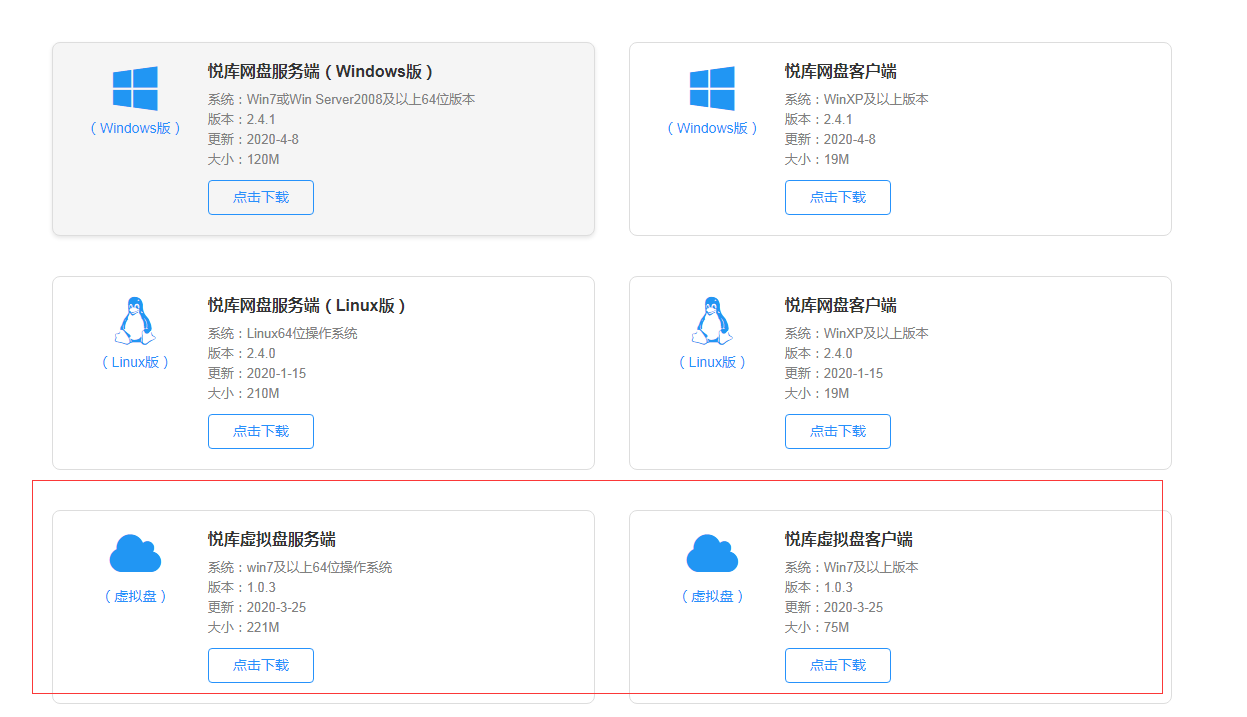Select the 悦库网盘客户端 title with 更新：2020-1-15
Screen dimensions: 1247x717
click(841, 305)
